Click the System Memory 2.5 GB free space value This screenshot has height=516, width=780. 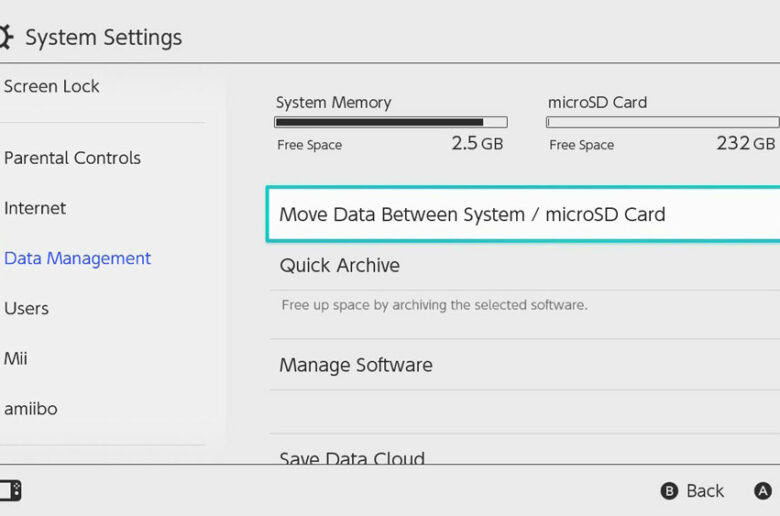tap(477, 144)
